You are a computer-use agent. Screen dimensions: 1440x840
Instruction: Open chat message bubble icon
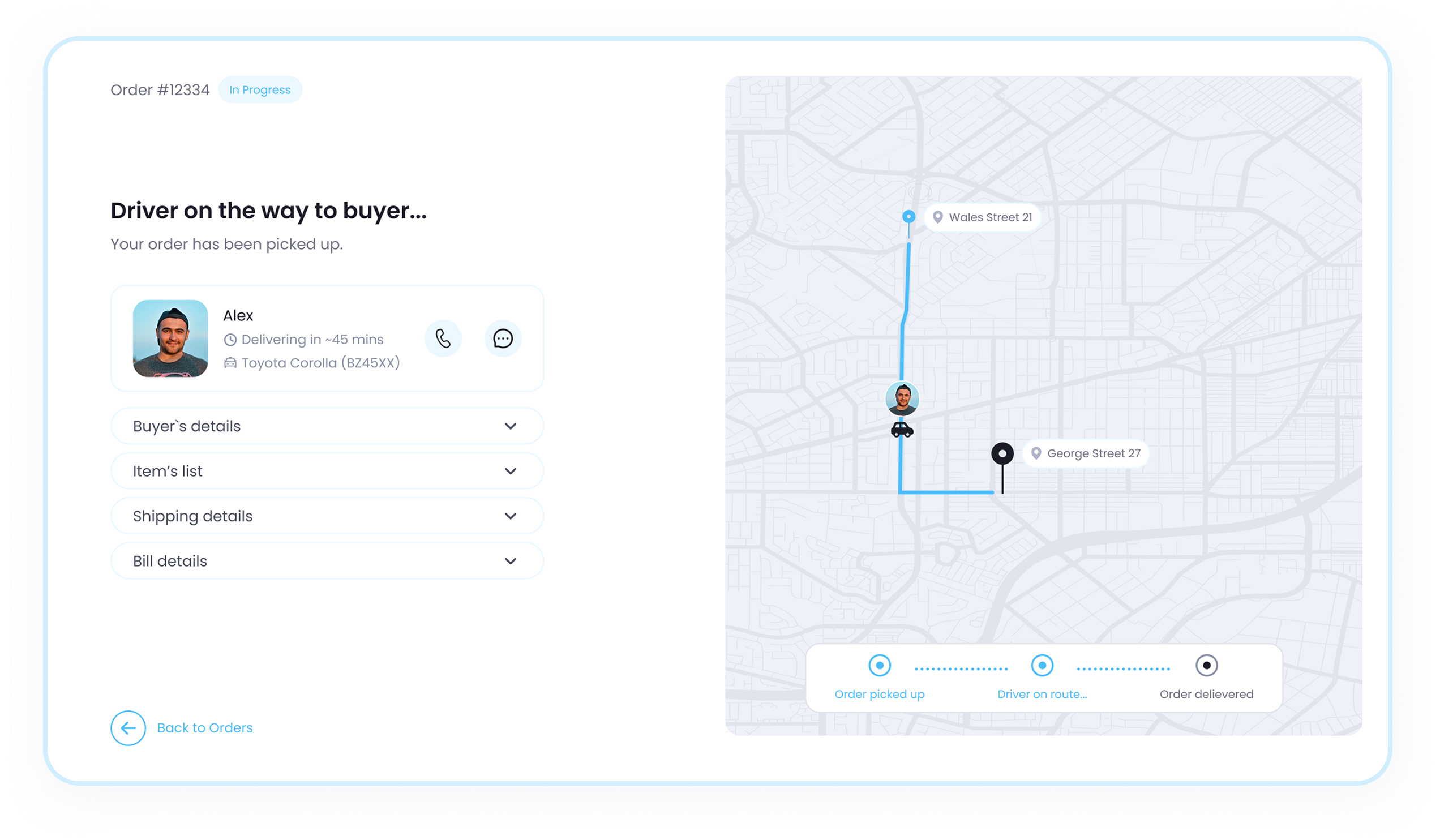(503, 338)
